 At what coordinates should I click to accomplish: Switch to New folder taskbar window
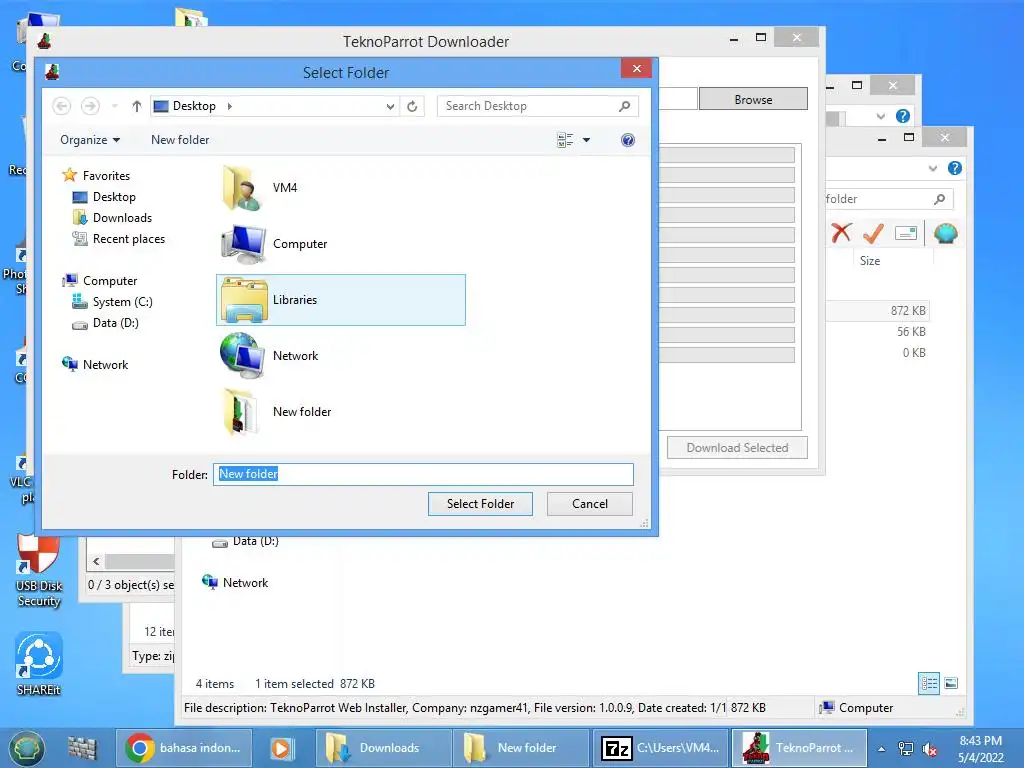(x=520, y=748)
